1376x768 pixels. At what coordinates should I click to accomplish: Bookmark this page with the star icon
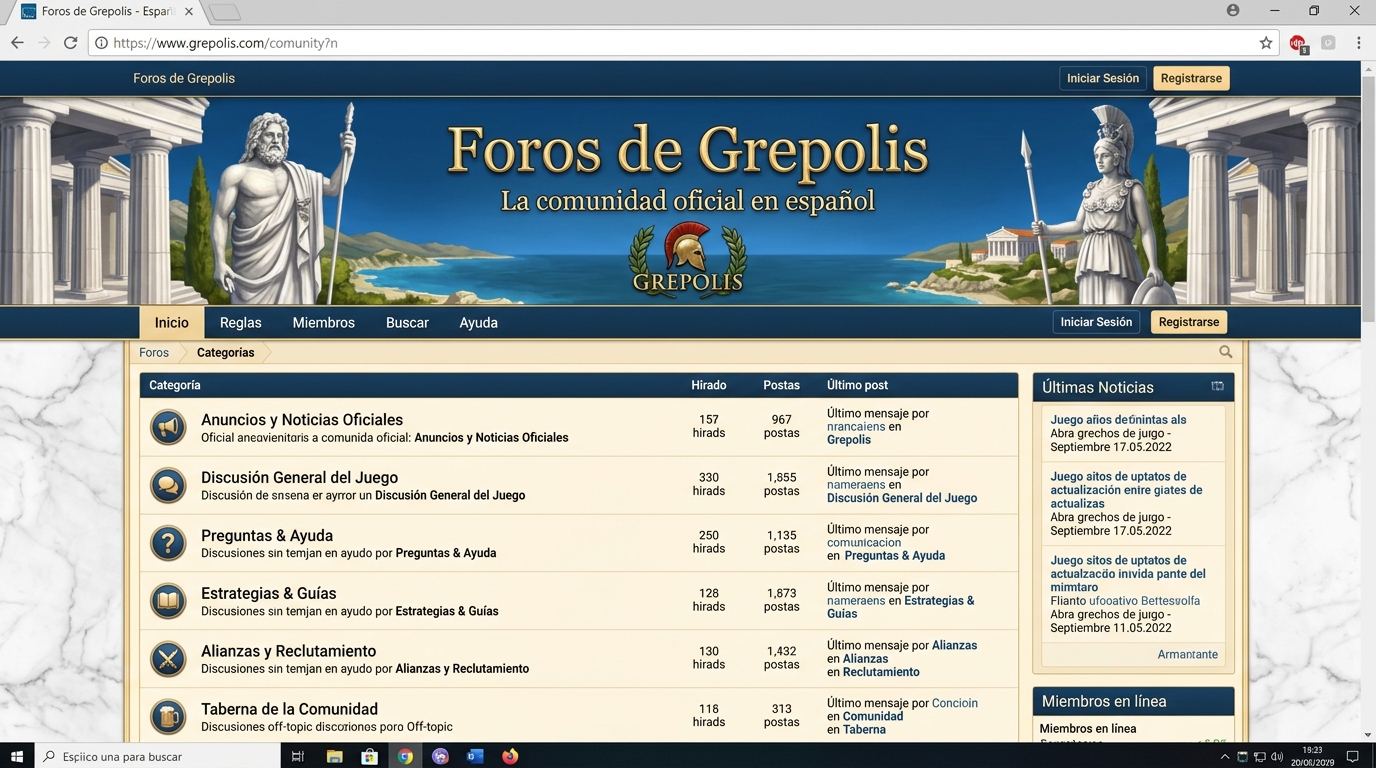(1266, 43)
